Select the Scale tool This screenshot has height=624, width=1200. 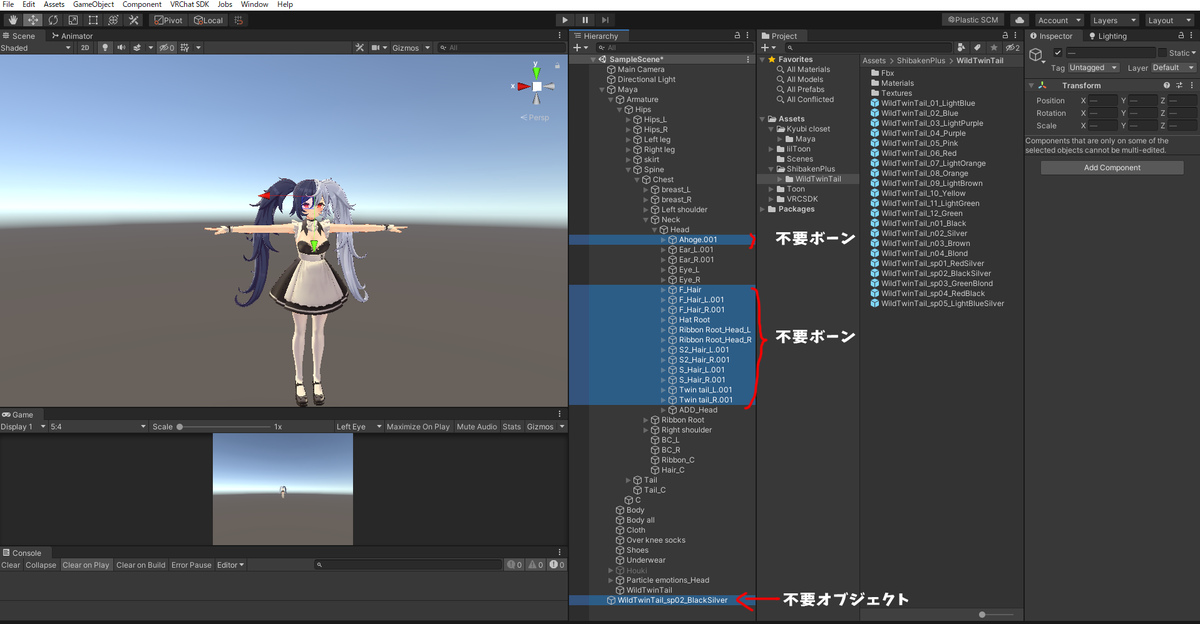(73, 20)
